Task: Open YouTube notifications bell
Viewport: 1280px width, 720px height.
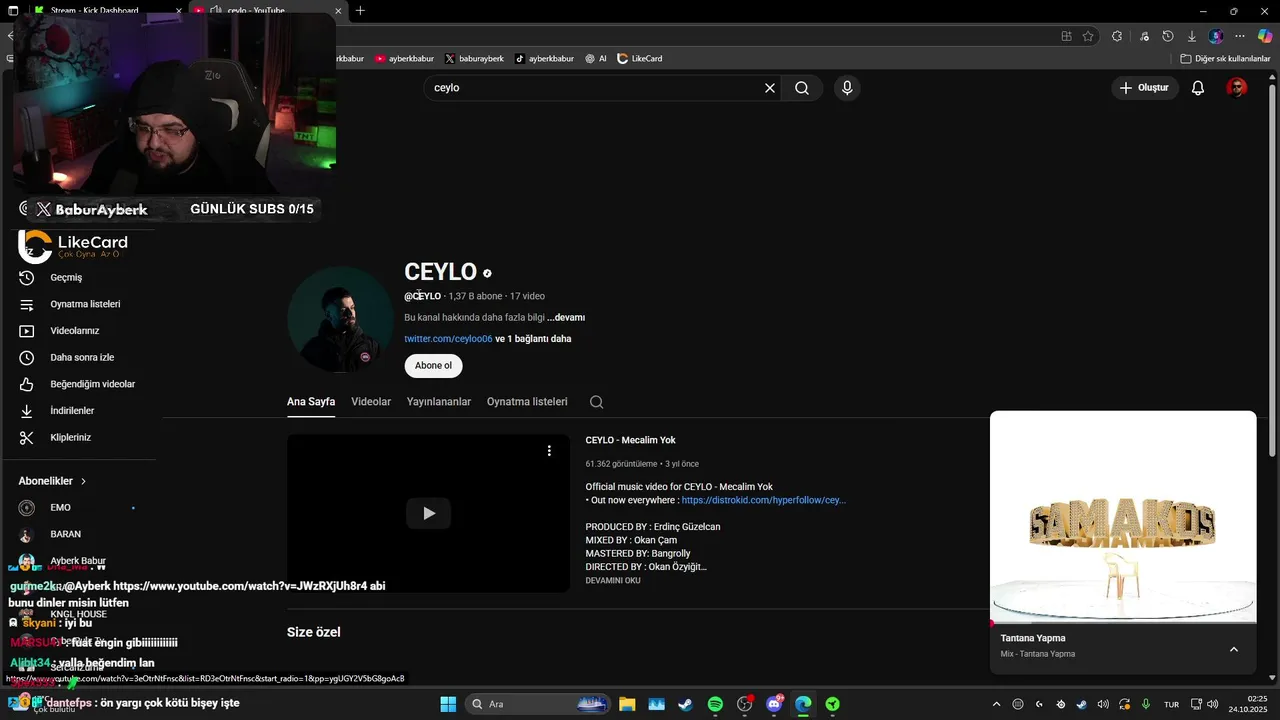Action: (x=1198, y=88)
